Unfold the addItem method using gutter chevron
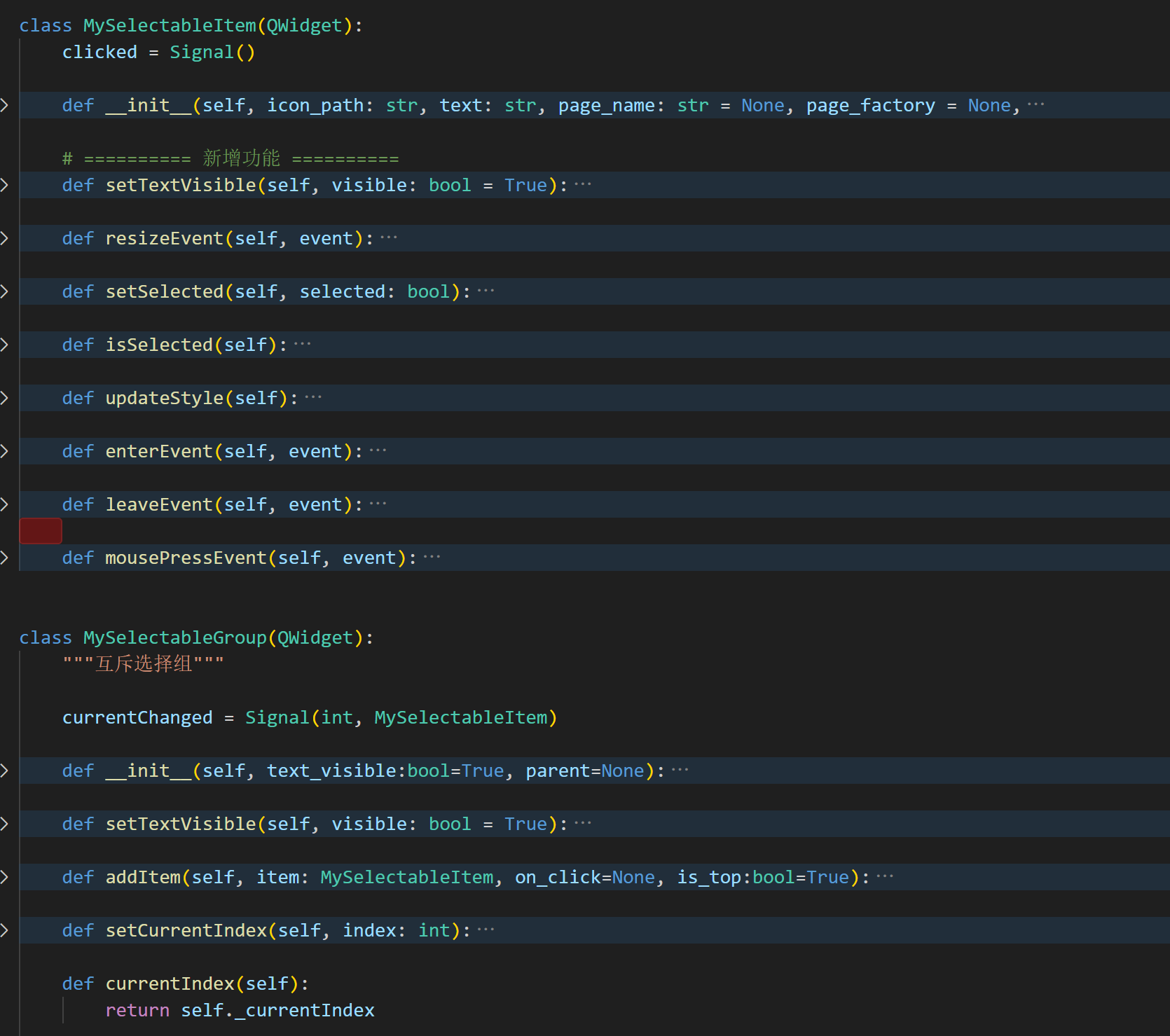This screenshot has width=1170, height=1036. coord(4,877)
